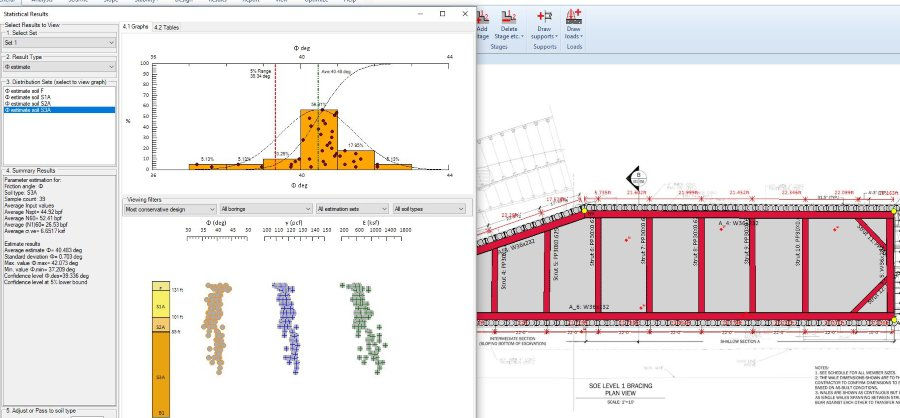The height and width of the screenshot is (418, 900).
Task: Click the F layer in the soil column
Action: pos(161,285)
